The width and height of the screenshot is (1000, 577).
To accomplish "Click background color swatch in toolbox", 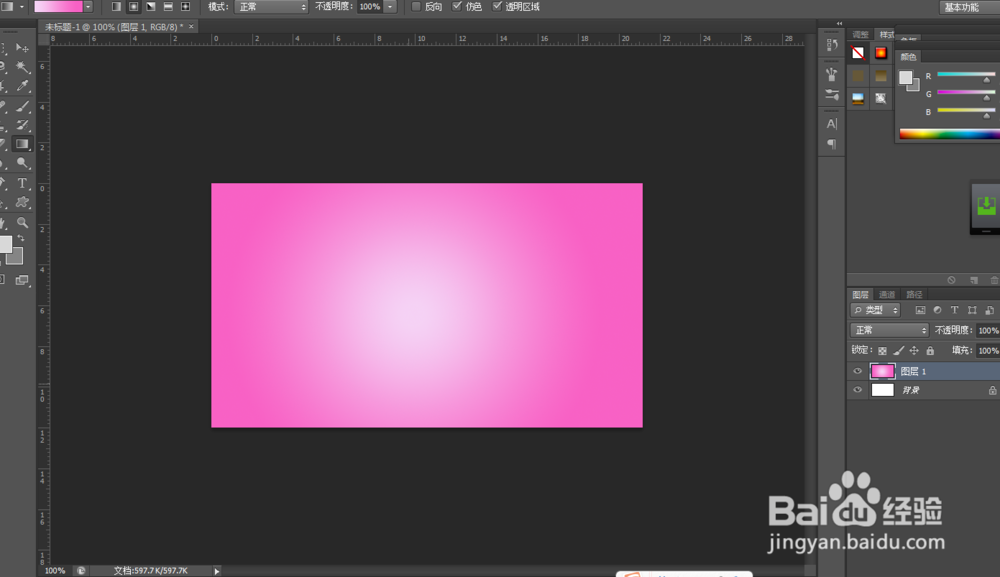I will [x=17, y=256].
